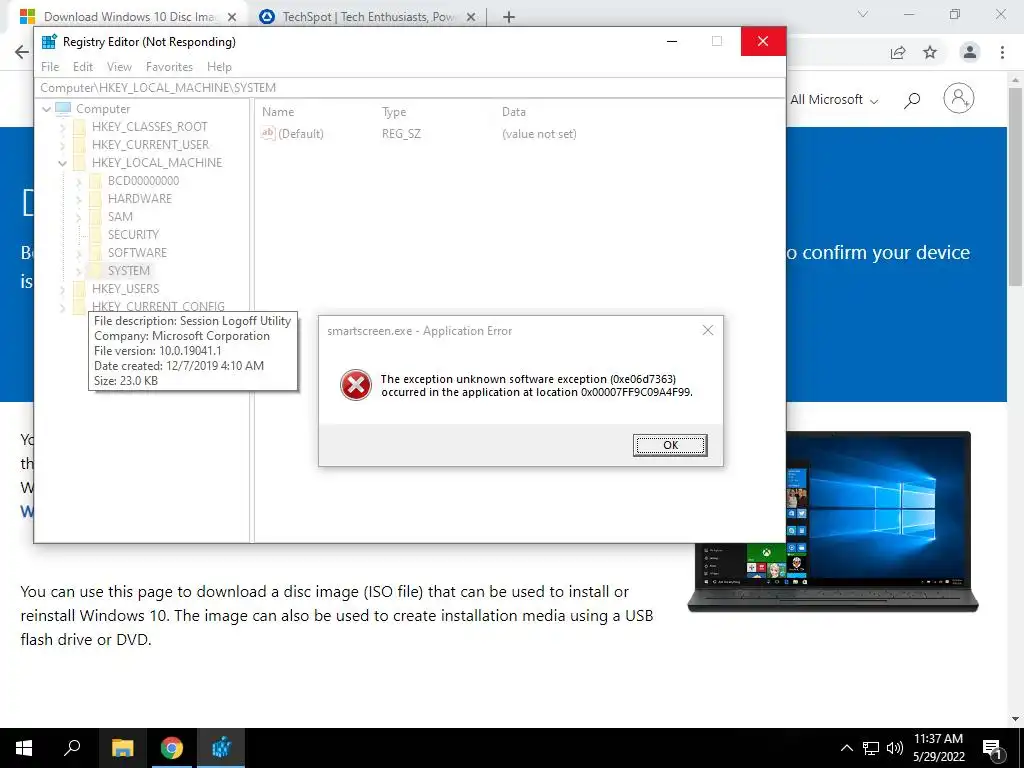Click the red error icon in the dialog
1024x768 pixels.
click(356, 385)
